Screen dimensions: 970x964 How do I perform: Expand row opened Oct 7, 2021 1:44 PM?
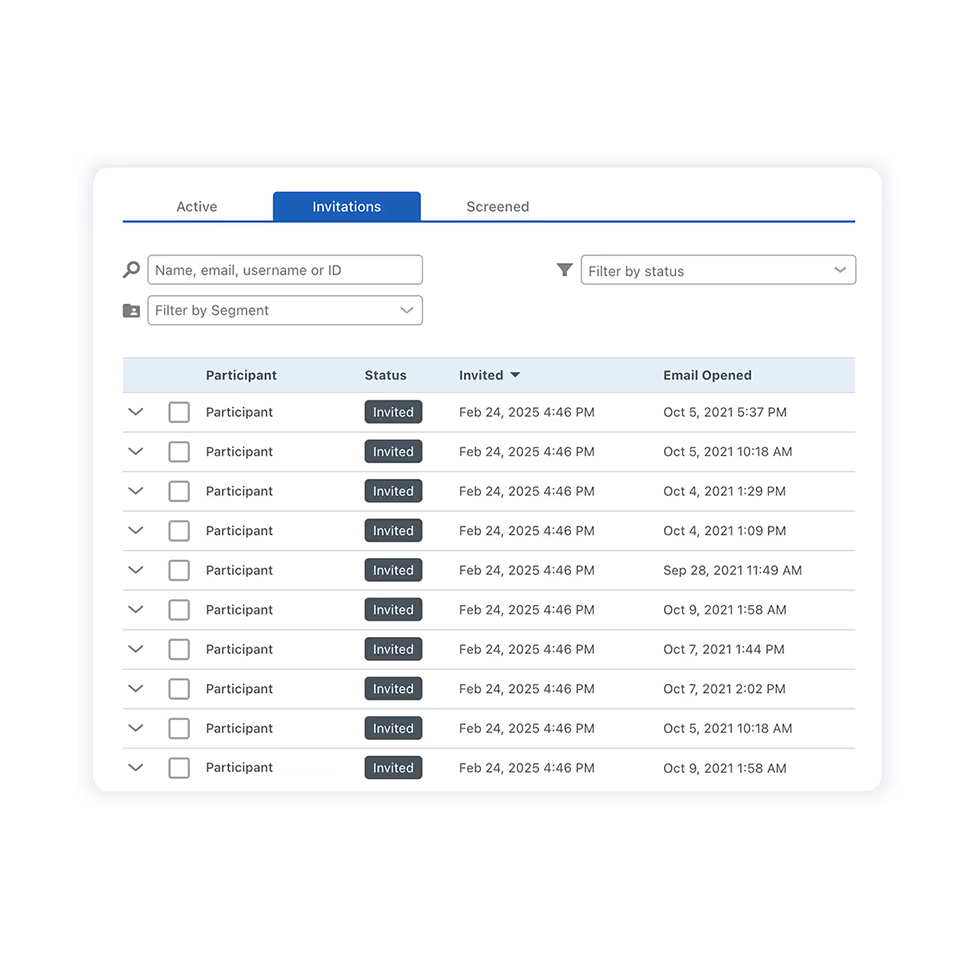[x=136, y=649]
